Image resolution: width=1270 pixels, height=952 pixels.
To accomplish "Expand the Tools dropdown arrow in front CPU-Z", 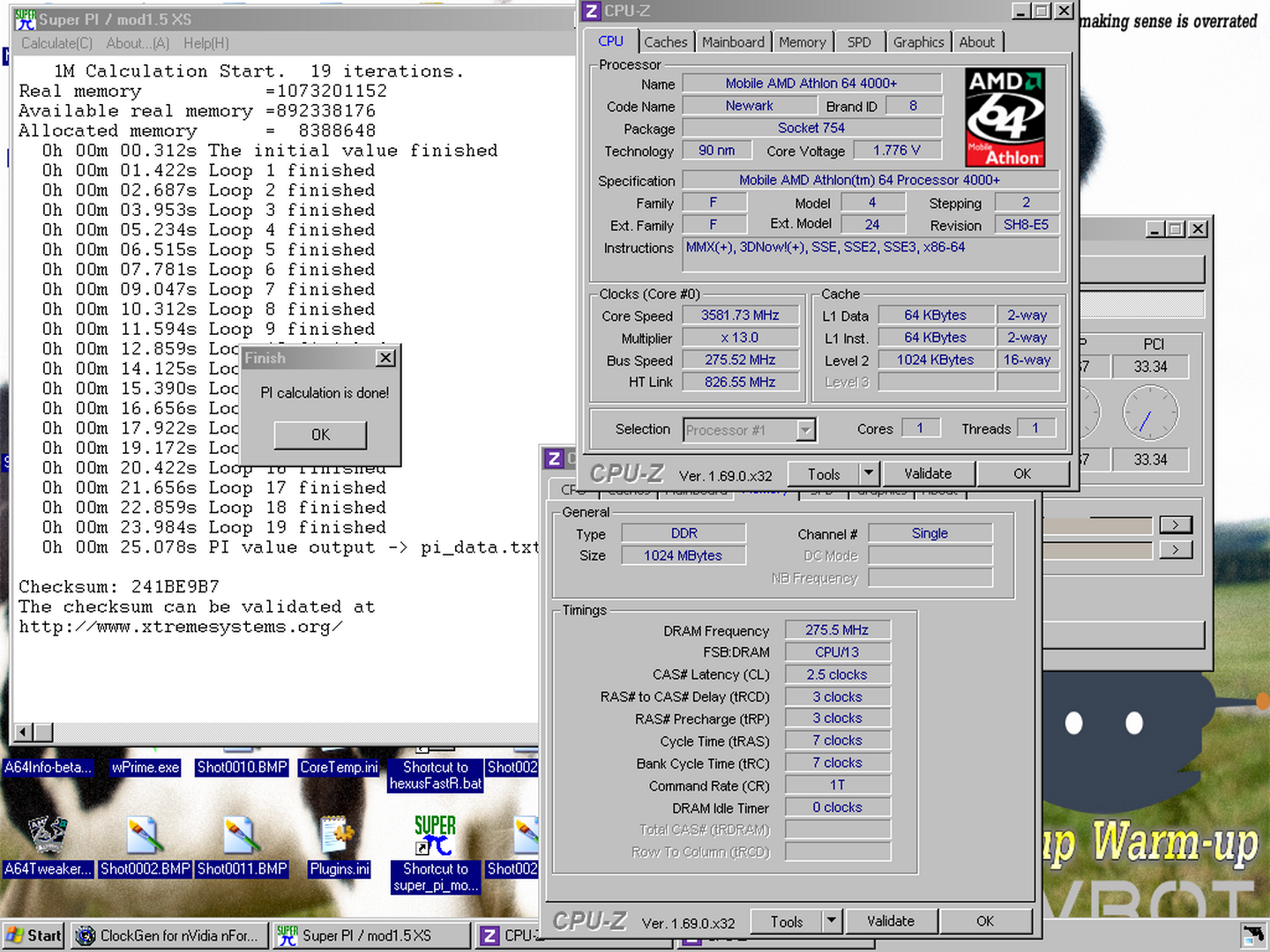I will click(869, 473).
